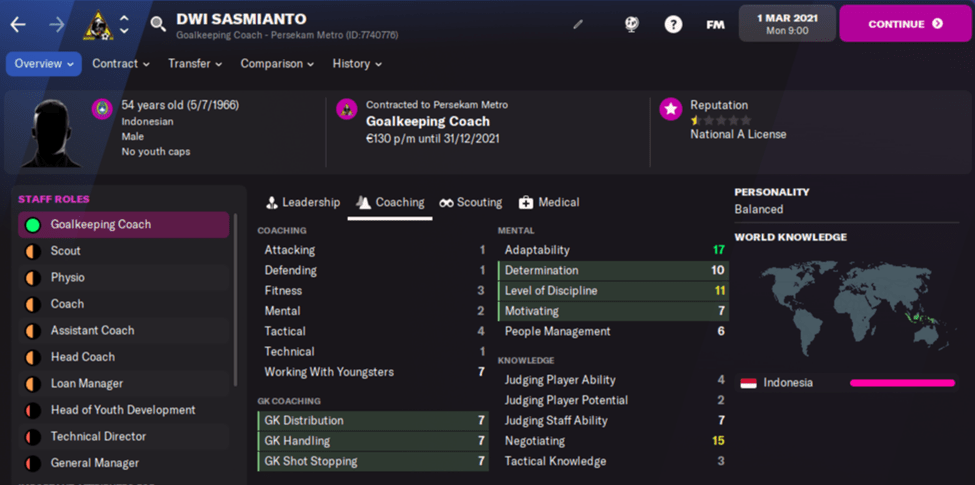The image size is (975, 485).
Task: Switch to the Scouting tab
Action: coord(470,202)
